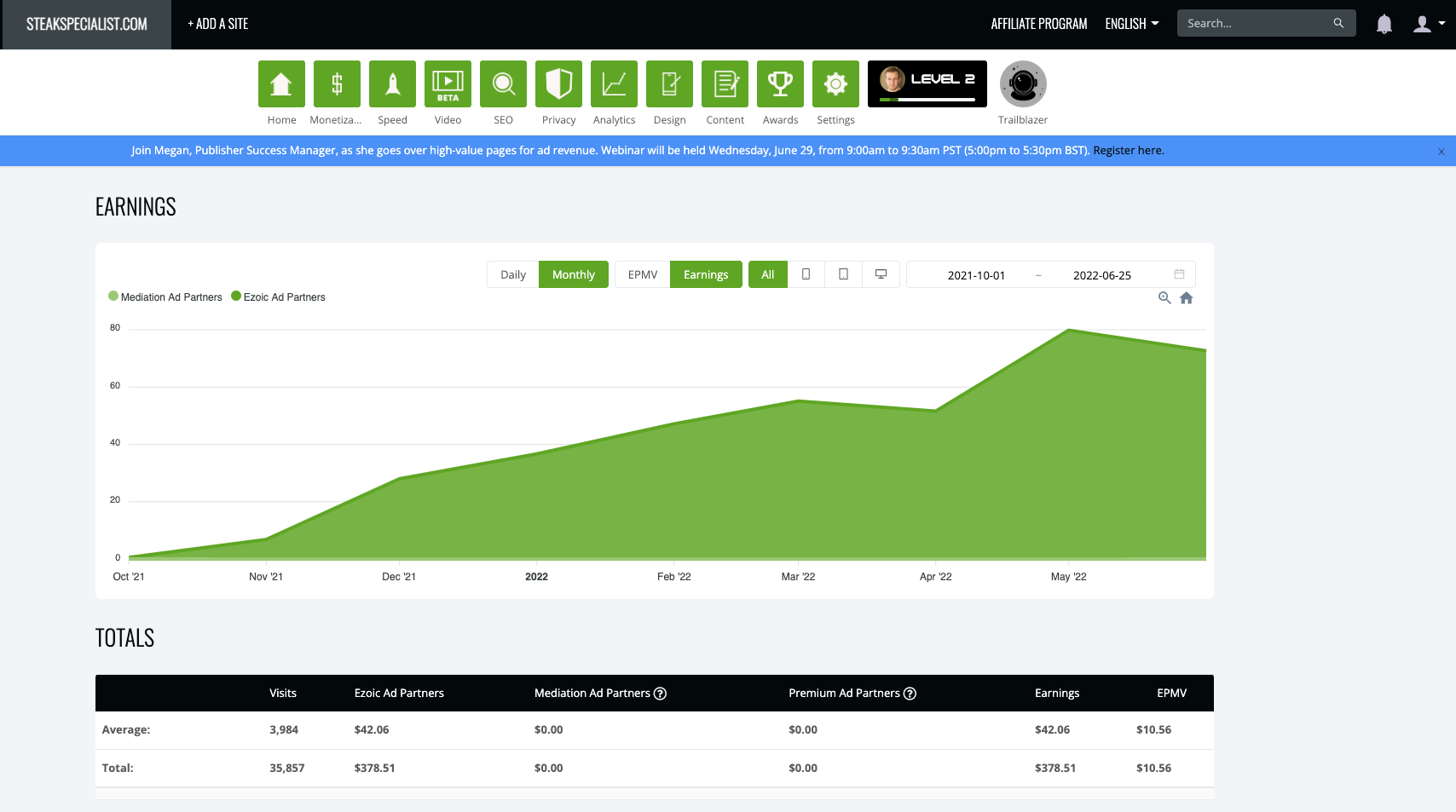Open the Awards trophy icon

(x=780, y=84)
